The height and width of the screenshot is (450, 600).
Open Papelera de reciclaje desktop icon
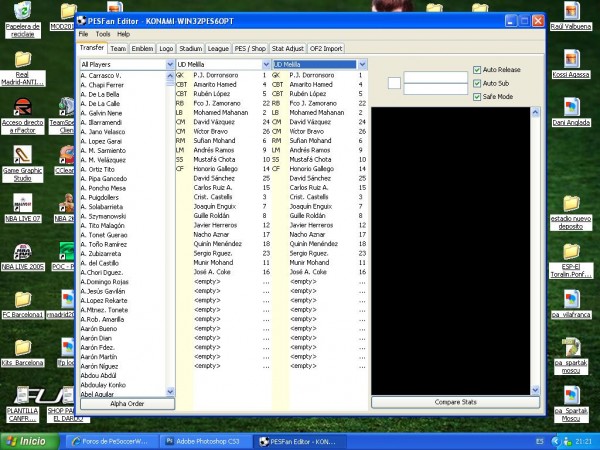coord(23,19)
